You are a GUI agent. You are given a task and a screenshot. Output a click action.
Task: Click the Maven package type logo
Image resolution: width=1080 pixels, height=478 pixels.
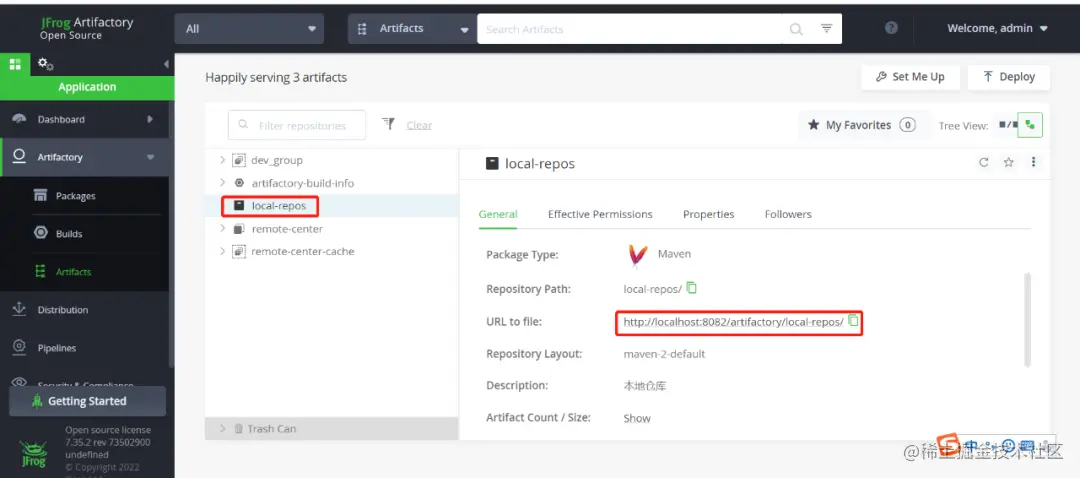pos(638,255)
